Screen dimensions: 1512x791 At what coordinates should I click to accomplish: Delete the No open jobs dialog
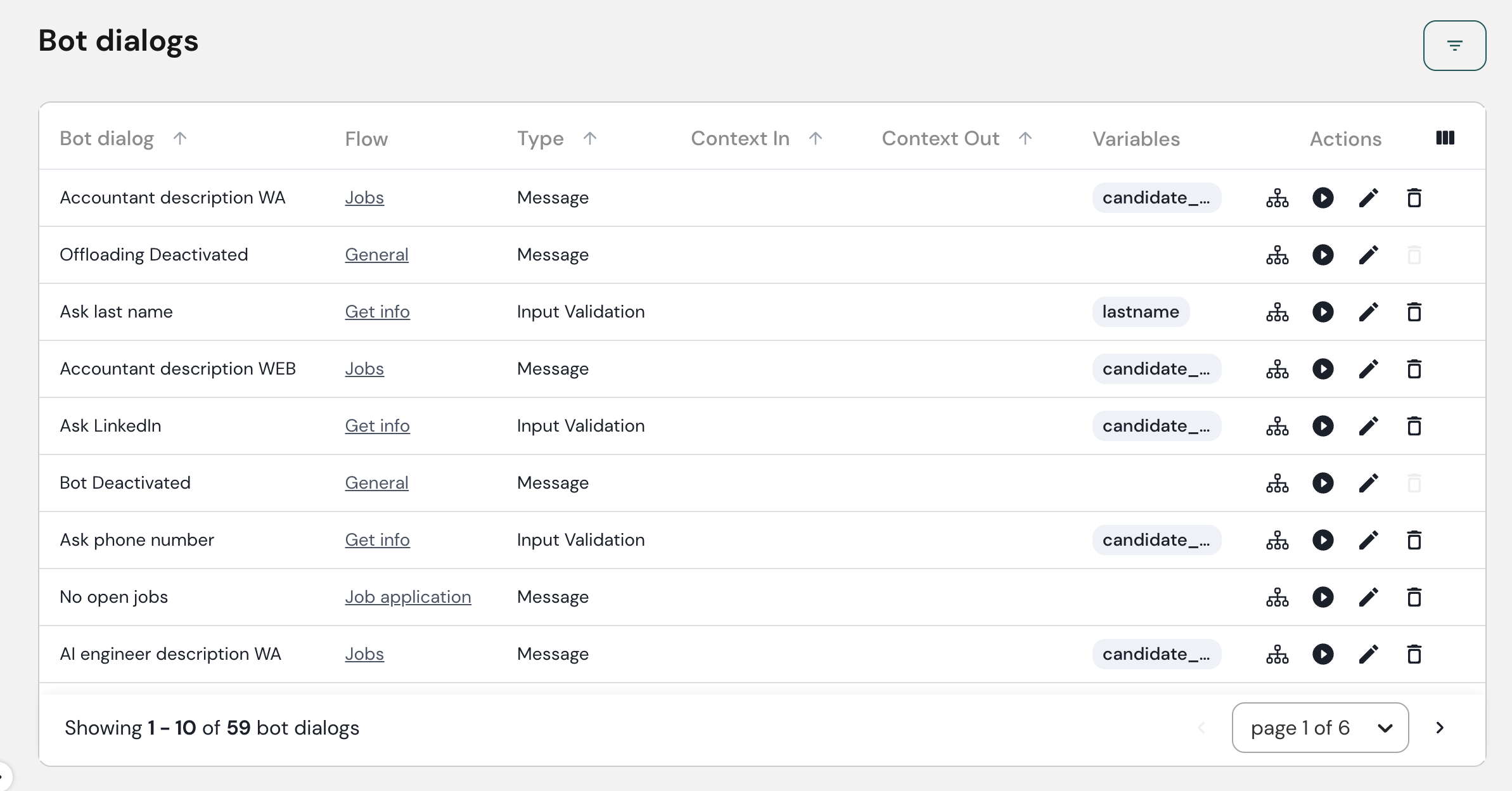pos(1414,598)
